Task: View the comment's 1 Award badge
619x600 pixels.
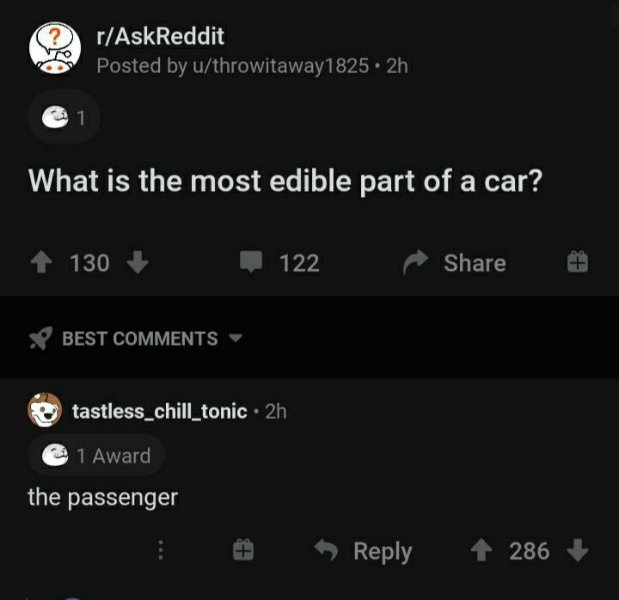Action: click(x=96, y=456)
